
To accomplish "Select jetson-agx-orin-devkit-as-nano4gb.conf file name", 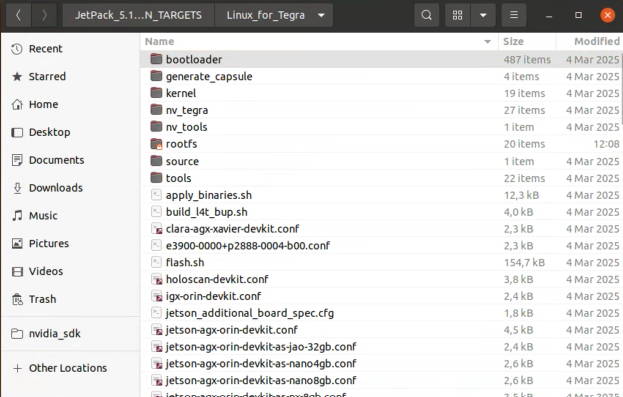I will tap(261, 364).
